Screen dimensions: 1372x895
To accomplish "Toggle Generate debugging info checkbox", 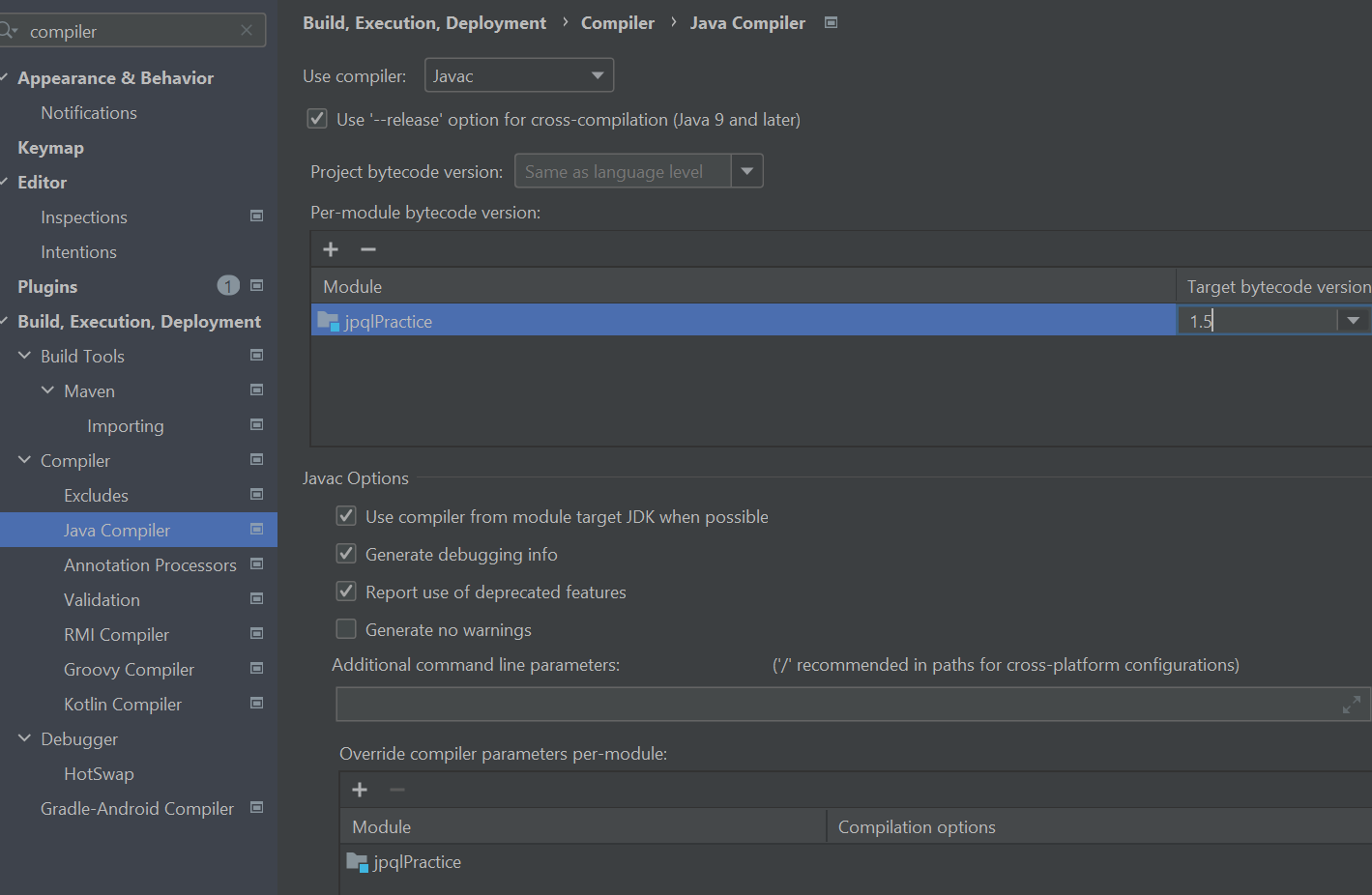I will coord(346,554).
